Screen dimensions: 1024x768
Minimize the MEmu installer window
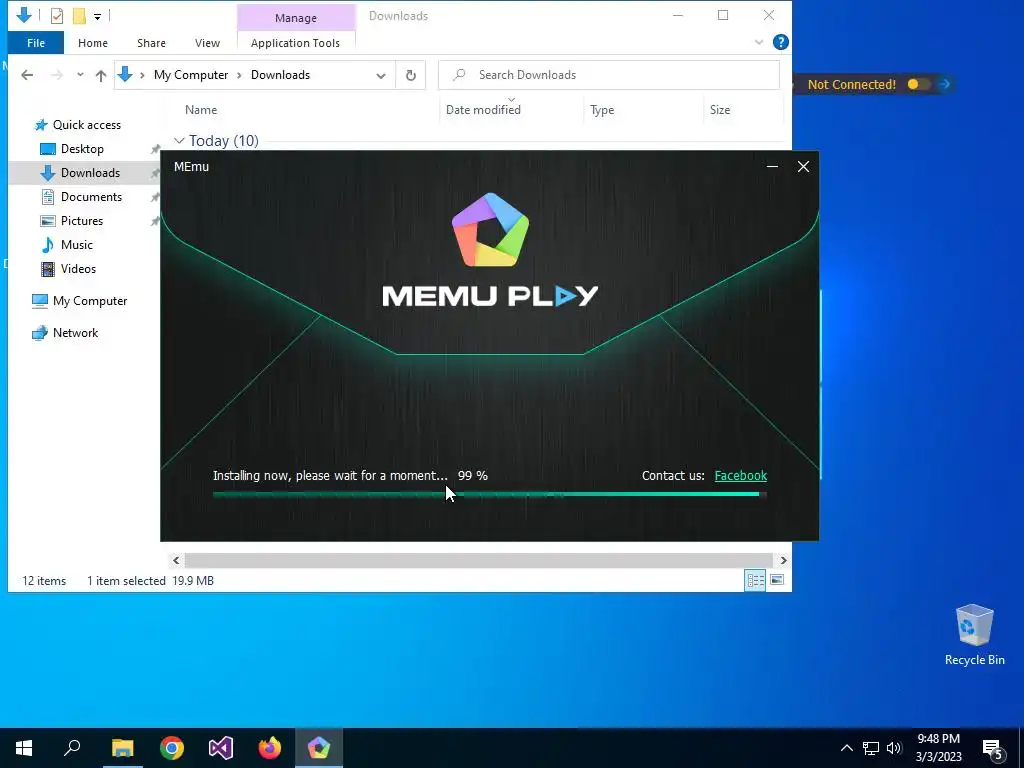(772, 167)
